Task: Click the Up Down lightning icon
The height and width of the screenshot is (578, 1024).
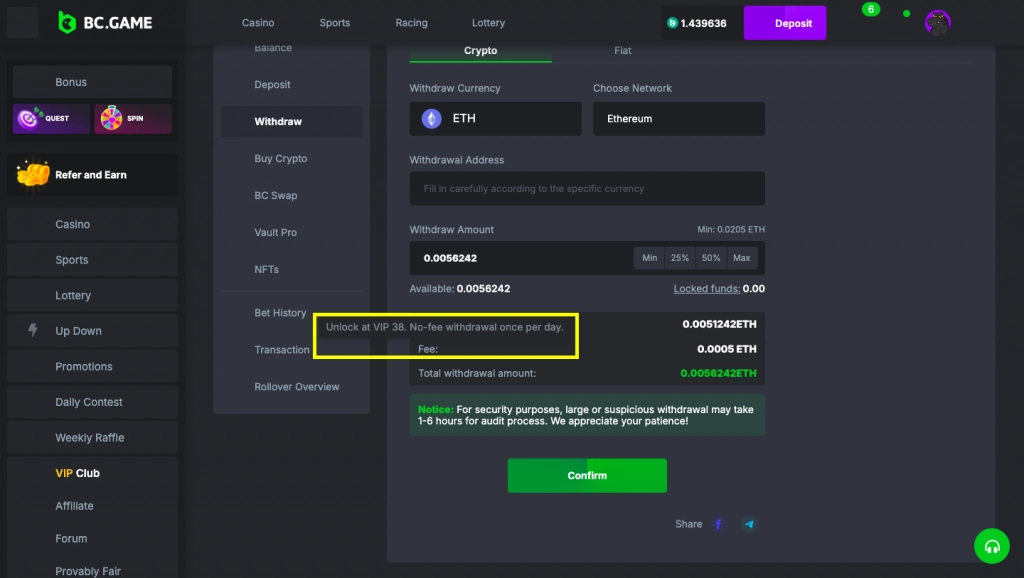Action: pos(33,330)
